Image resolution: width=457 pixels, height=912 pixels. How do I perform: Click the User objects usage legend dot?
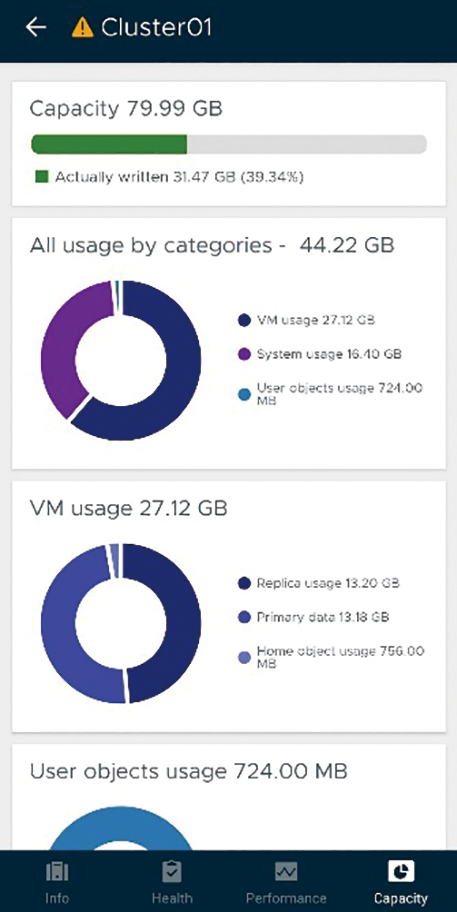pyautogui.click(x=244, y=394)
